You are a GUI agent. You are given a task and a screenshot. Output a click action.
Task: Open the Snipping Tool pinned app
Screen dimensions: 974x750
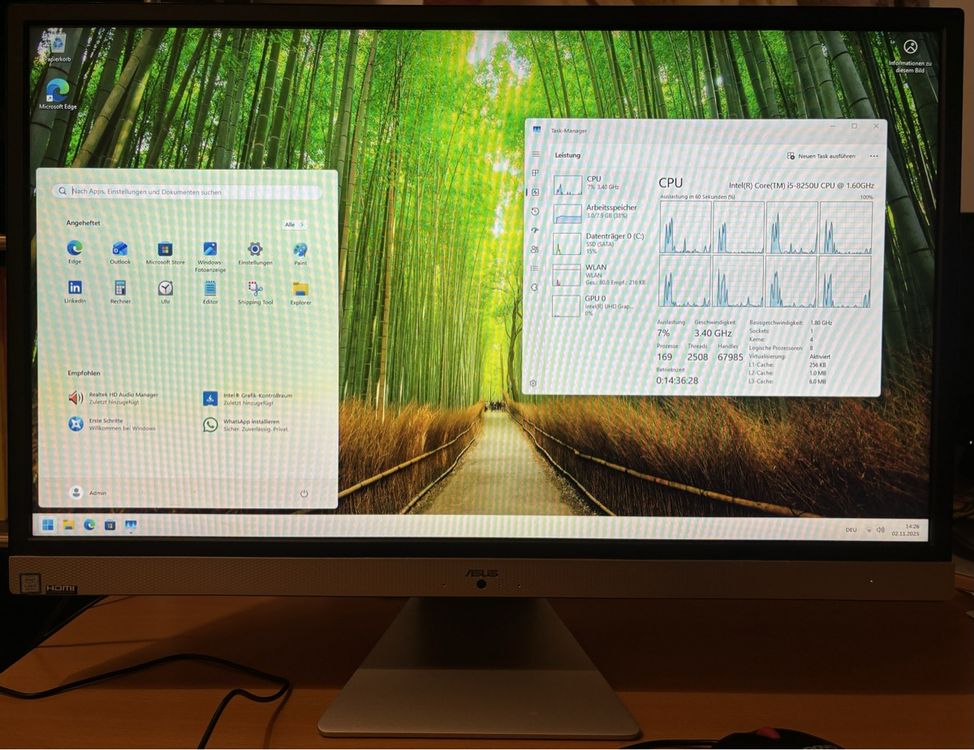pos(255,291)
